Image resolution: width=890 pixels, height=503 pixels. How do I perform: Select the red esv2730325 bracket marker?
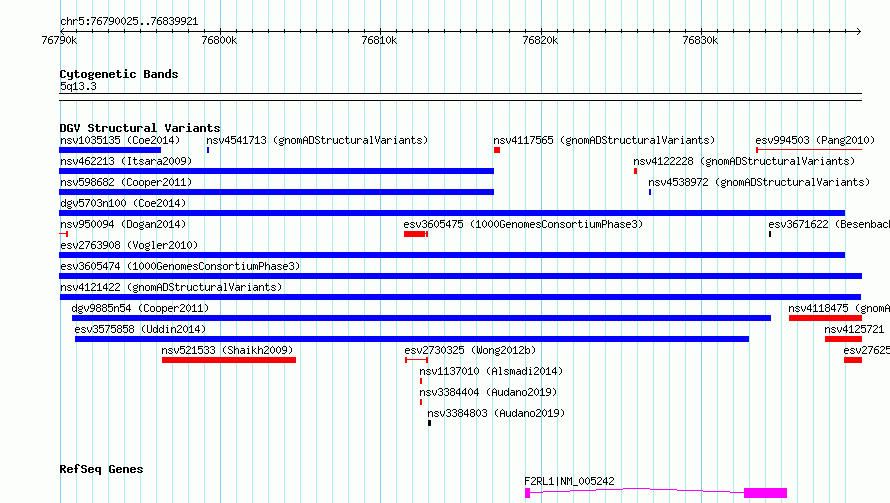point(417,360)
